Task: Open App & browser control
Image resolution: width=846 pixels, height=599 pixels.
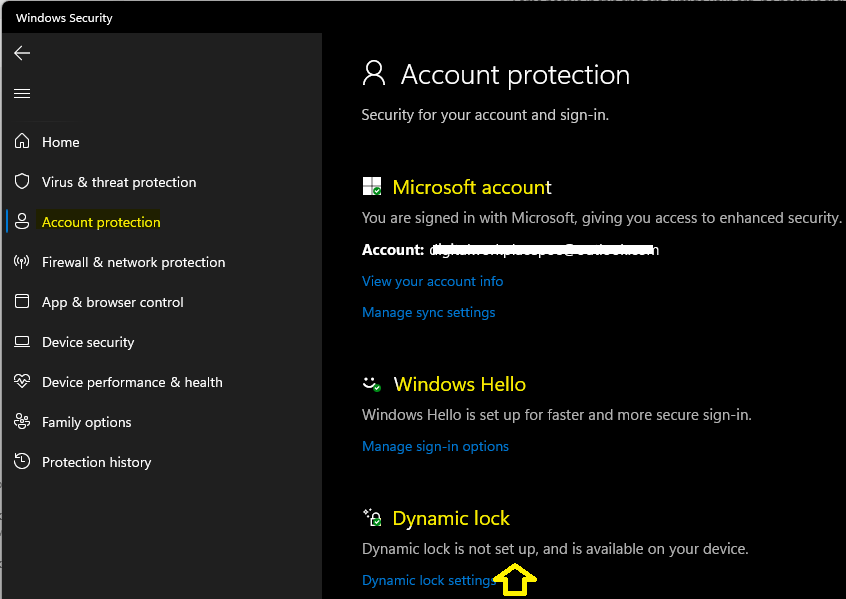Action: (113, 302)
